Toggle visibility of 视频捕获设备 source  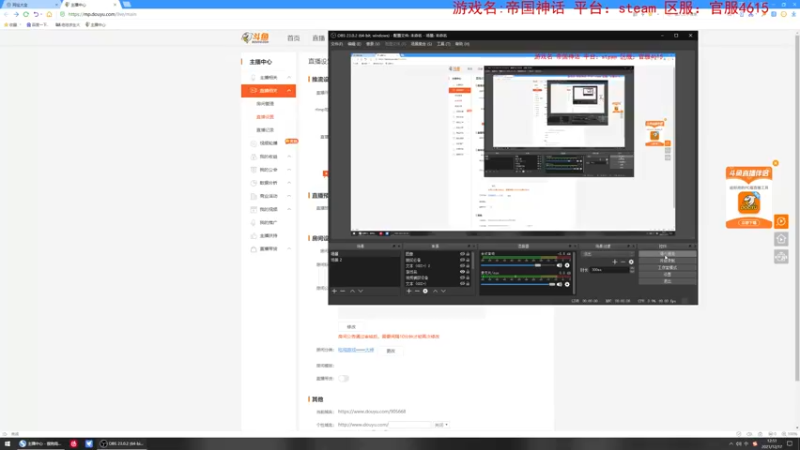(462, 278)
